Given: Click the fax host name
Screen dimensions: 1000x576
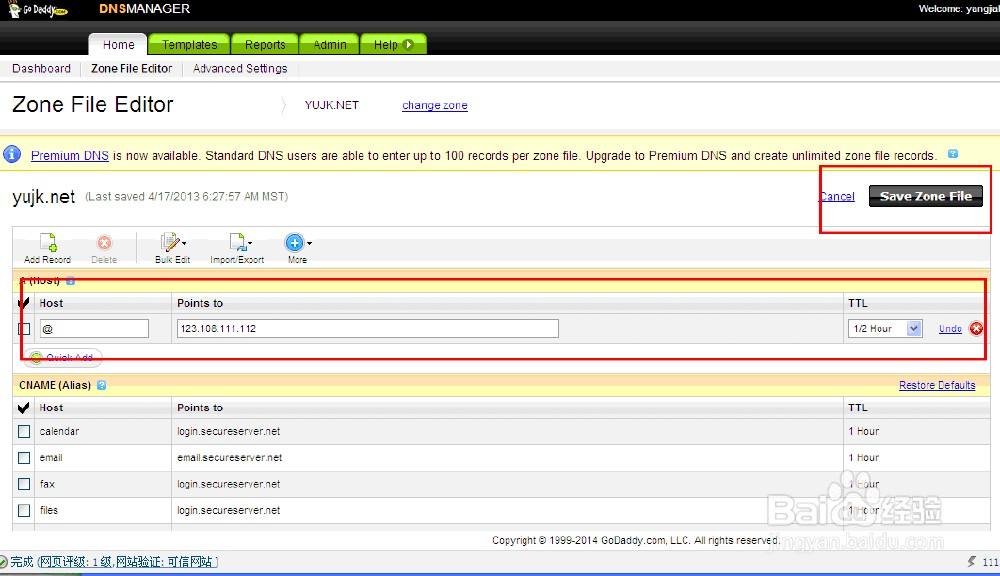Looking at the screenshot, I should (47, 484).
